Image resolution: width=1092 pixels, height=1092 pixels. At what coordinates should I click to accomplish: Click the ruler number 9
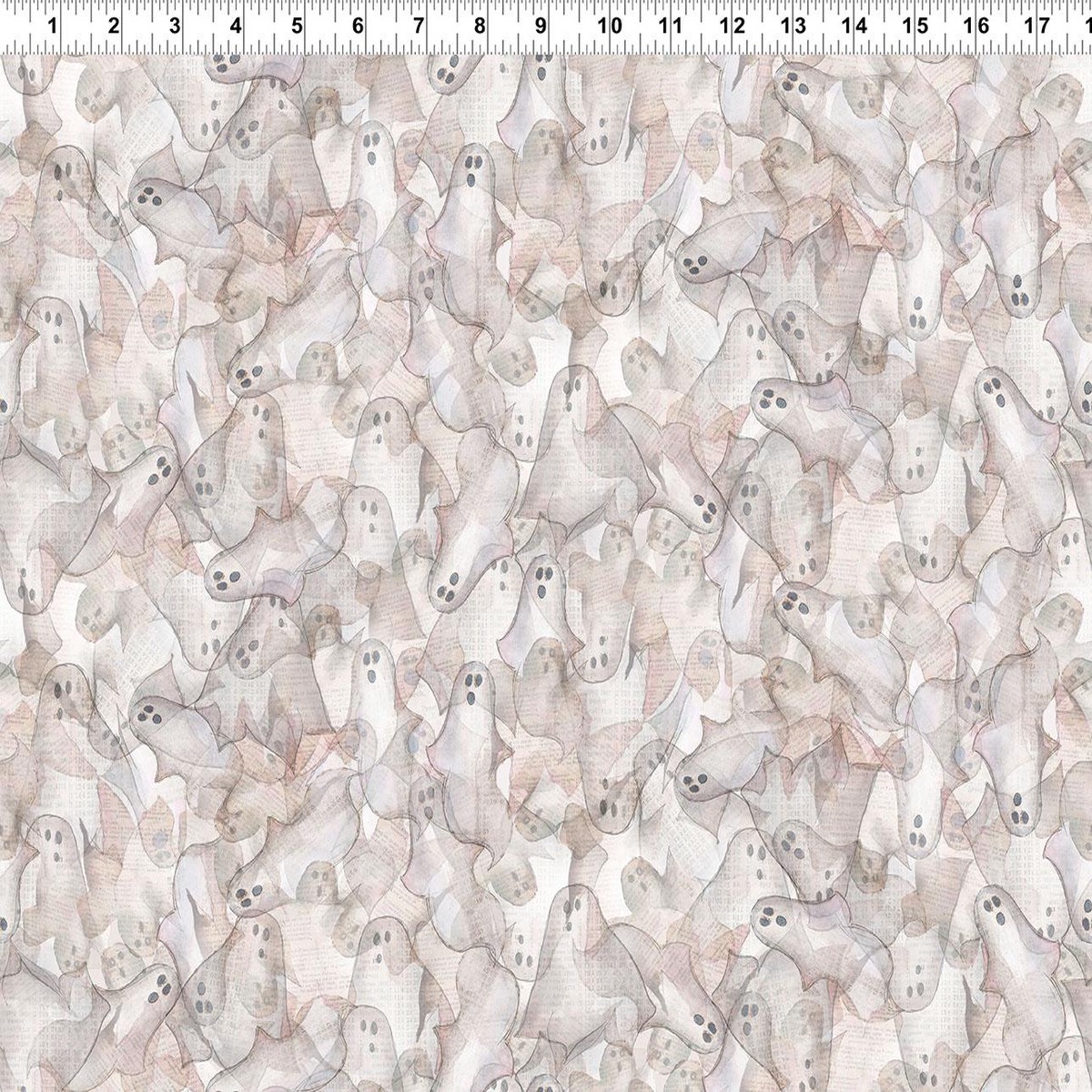[541, 27]
